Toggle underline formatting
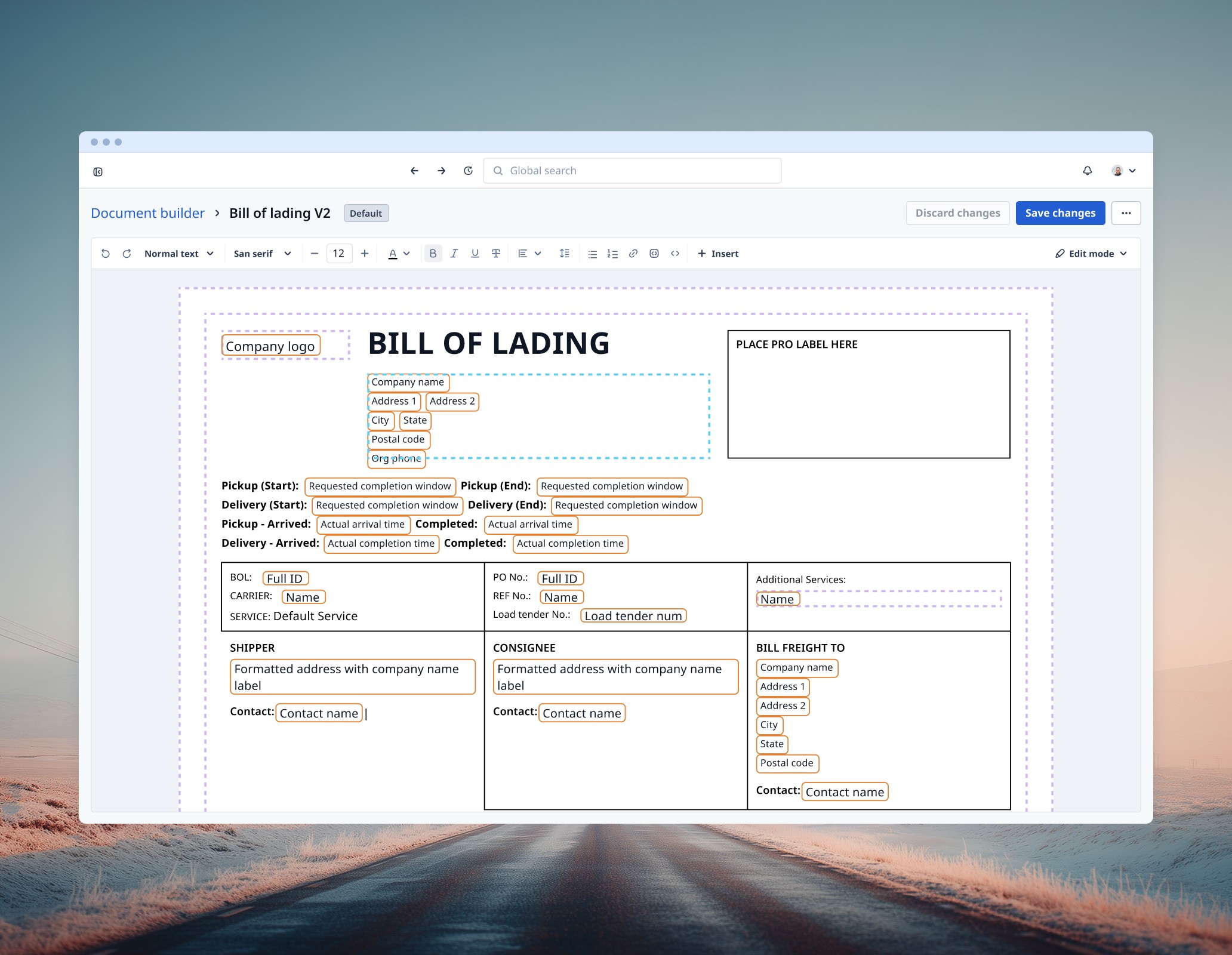Screen dimensions: 1232x955 click(x=475, y=254)
